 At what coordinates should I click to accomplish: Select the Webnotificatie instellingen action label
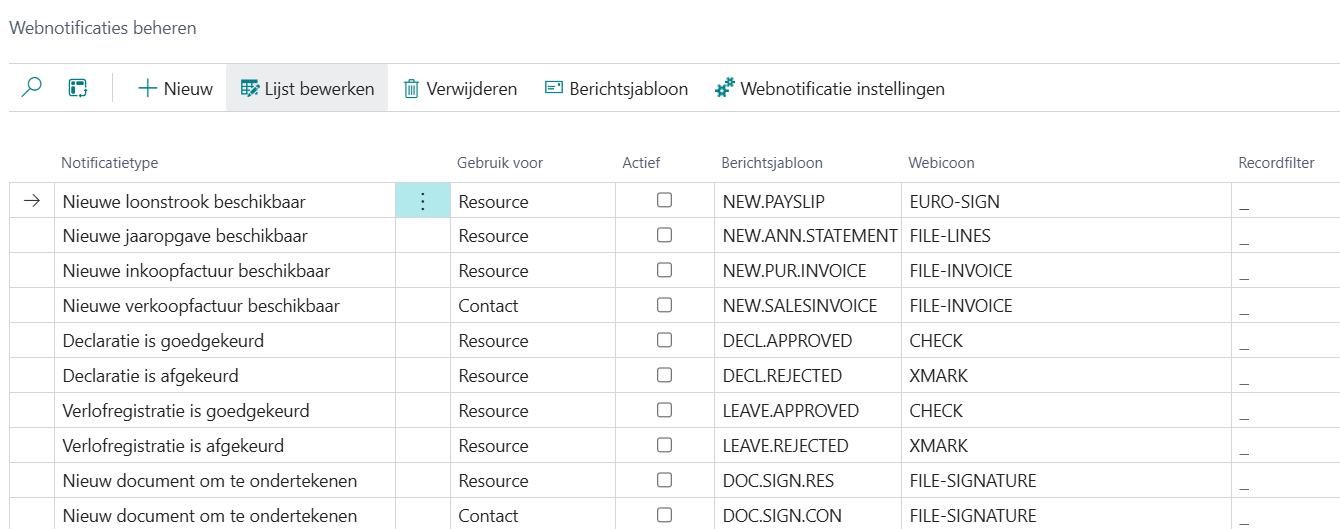point(842,88)
